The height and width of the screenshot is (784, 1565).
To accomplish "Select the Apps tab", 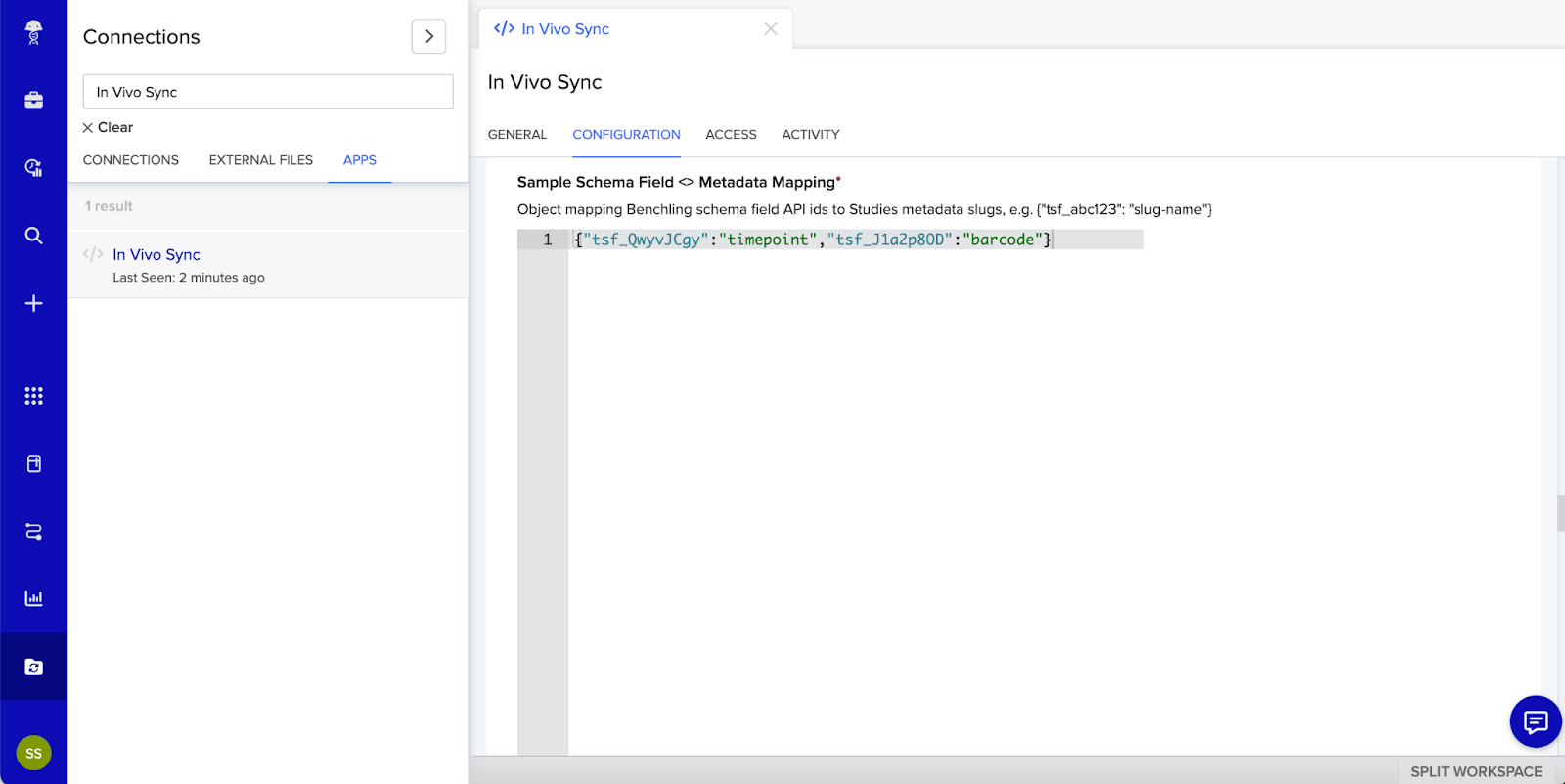I will (x=360, y=160).
